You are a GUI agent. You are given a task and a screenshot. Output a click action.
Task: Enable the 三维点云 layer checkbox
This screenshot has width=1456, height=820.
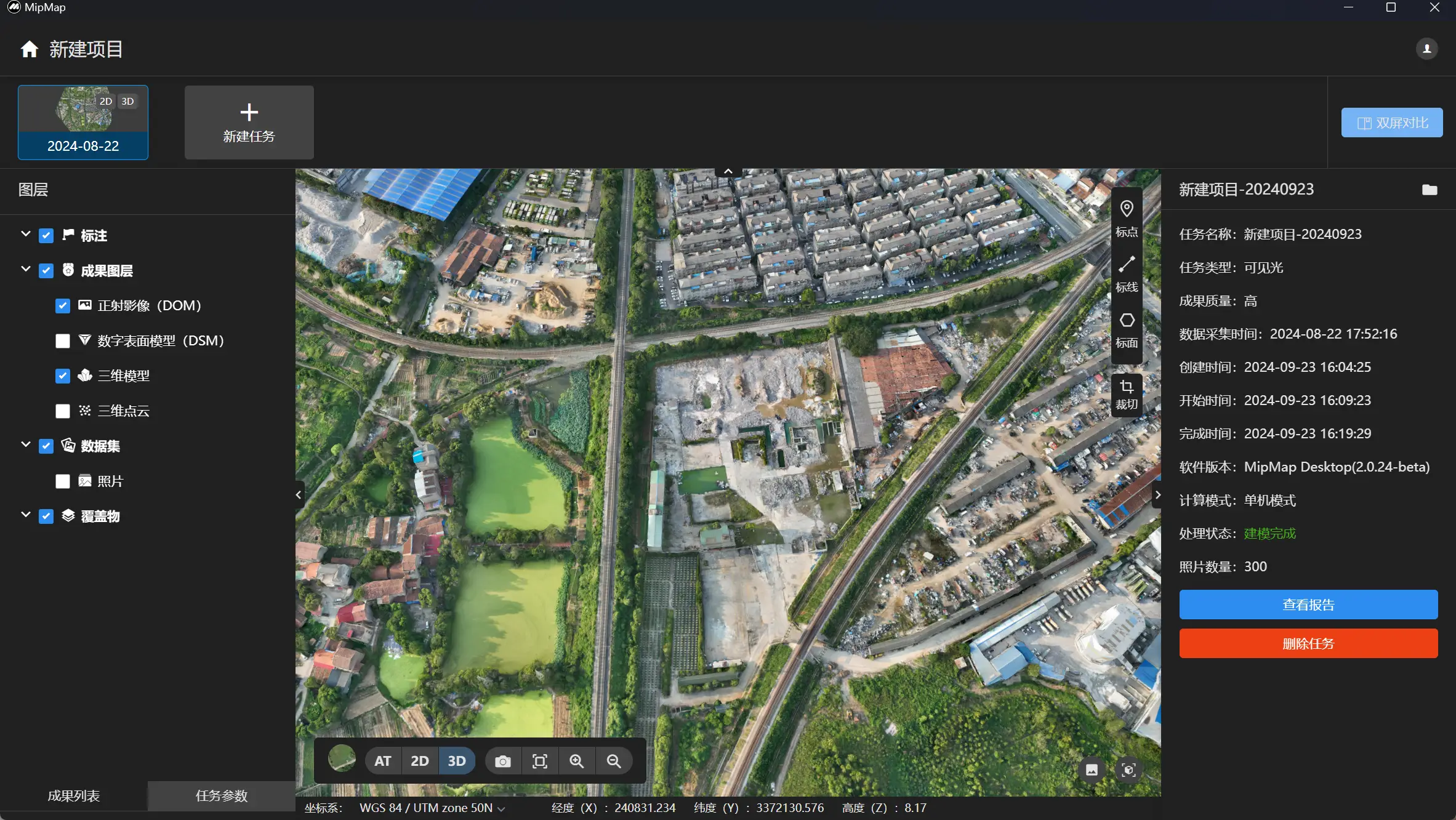tap(63, 411)
